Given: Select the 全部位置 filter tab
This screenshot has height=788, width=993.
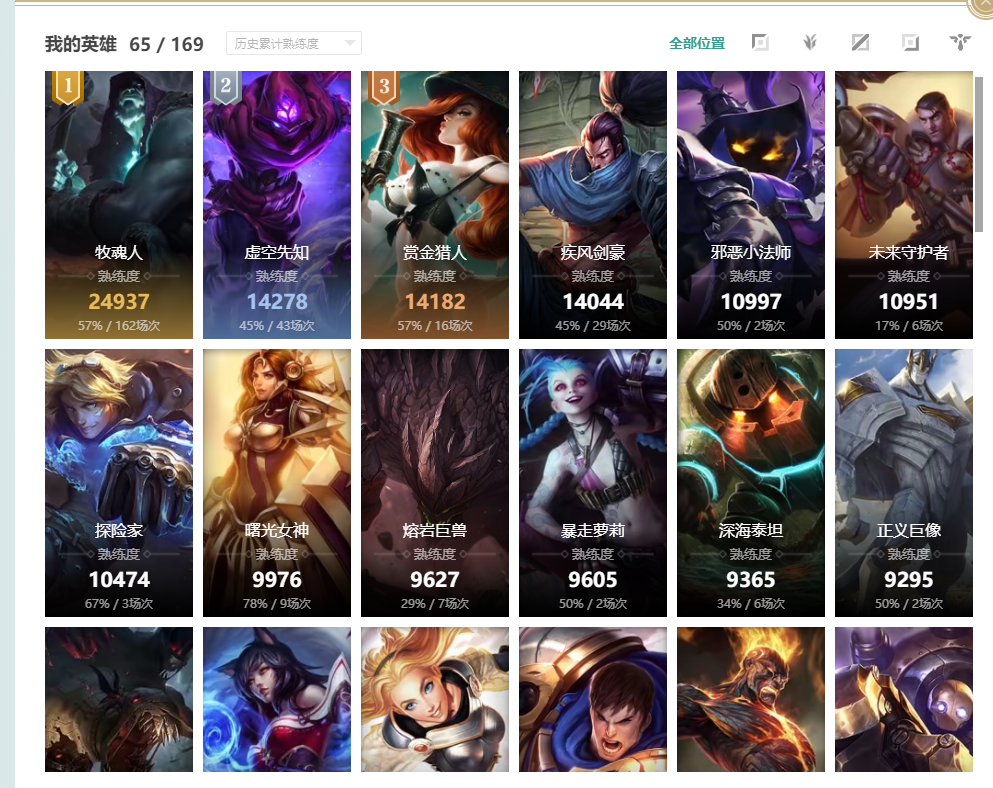Looking at the screenshot, I should [697, 43].
